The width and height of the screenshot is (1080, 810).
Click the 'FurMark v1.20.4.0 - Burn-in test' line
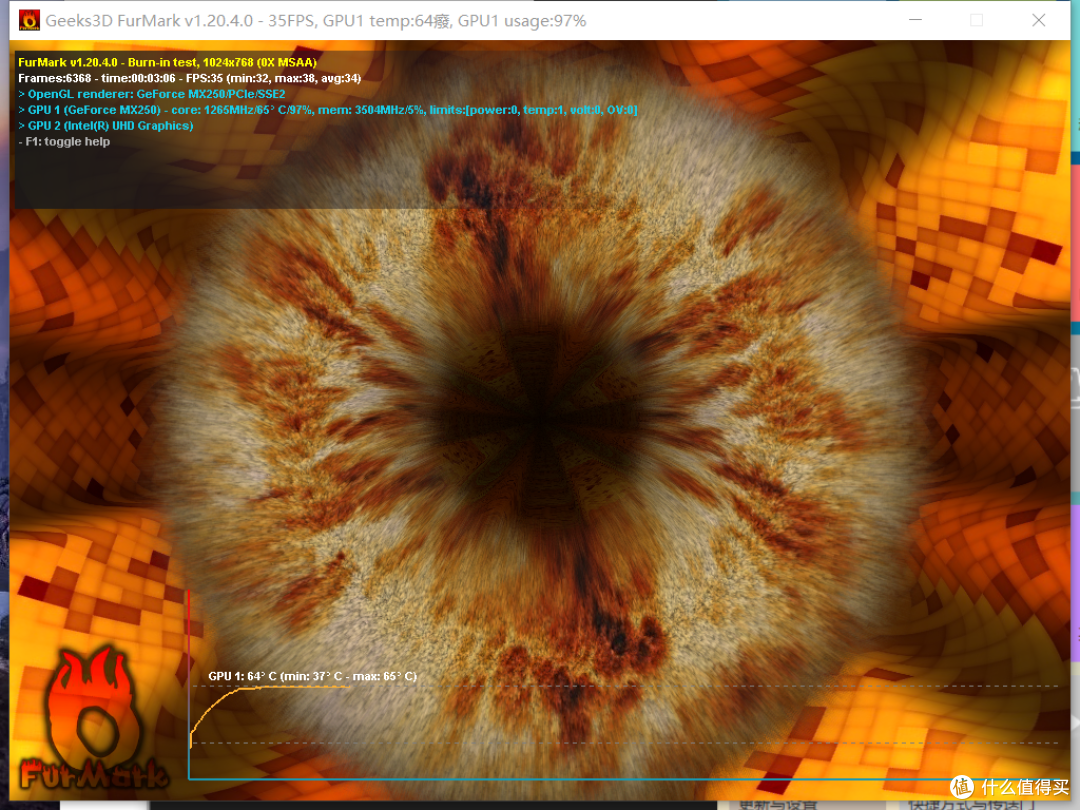click(x=167, y=62)
